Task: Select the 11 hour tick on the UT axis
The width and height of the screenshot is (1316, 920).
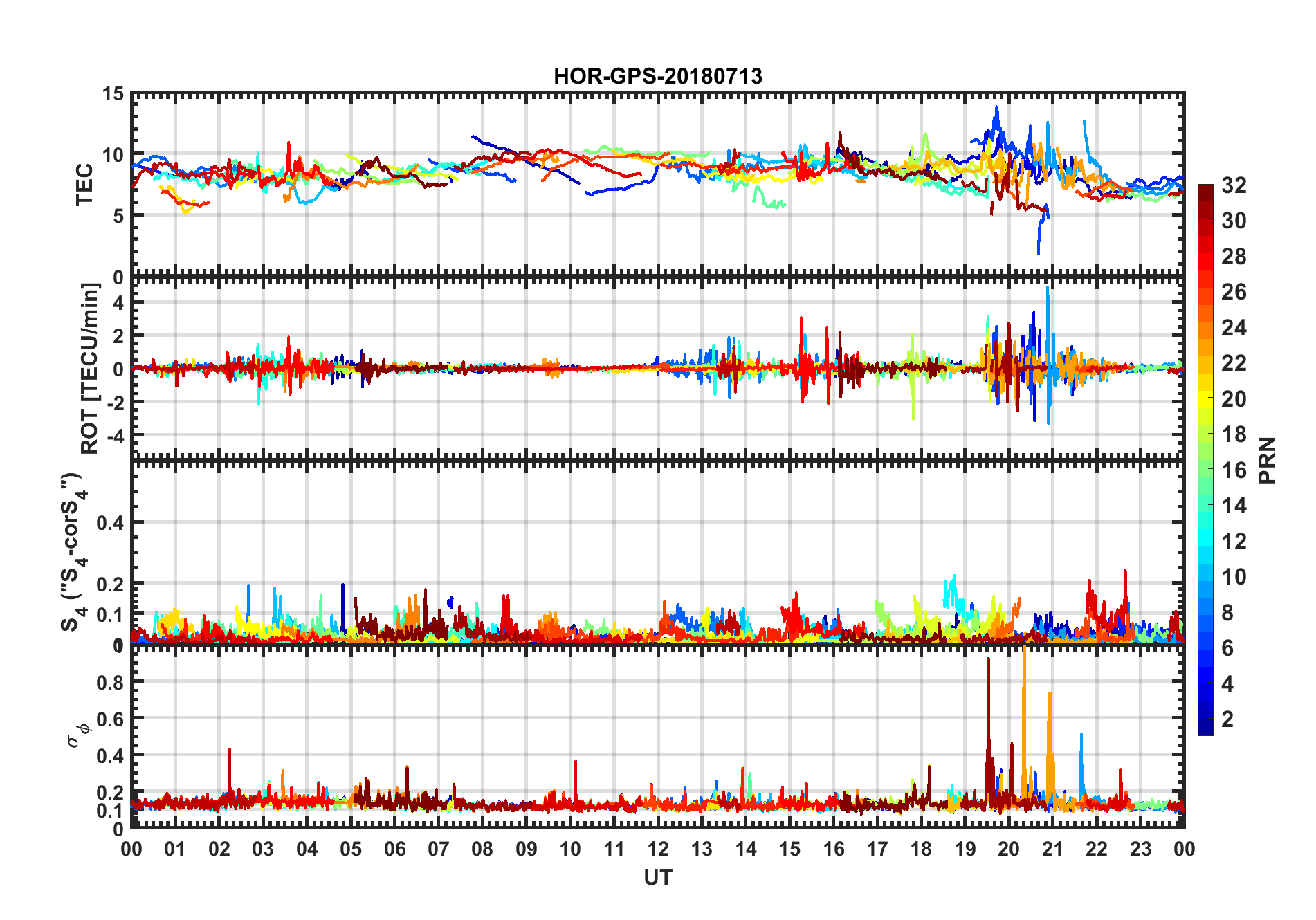Action: pyautogui.click(x=614, y=849)
